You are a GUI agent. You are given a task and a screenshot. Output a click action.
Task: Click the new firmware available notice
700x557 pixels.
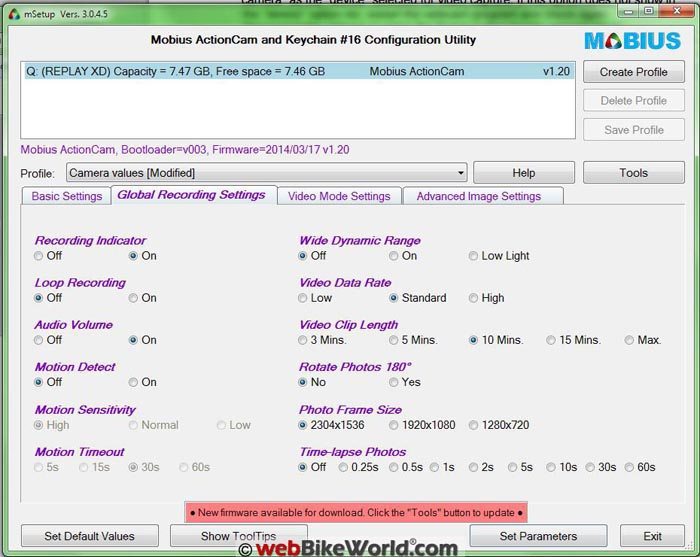click(x=356, y=512)
